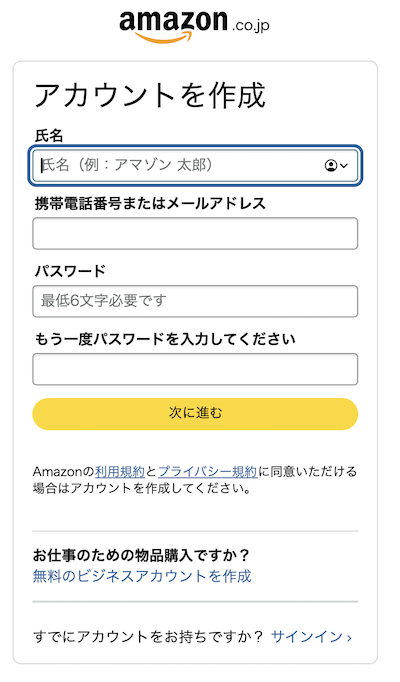Click the お仕事のための物品購入ですか？ text

point(141,555)
